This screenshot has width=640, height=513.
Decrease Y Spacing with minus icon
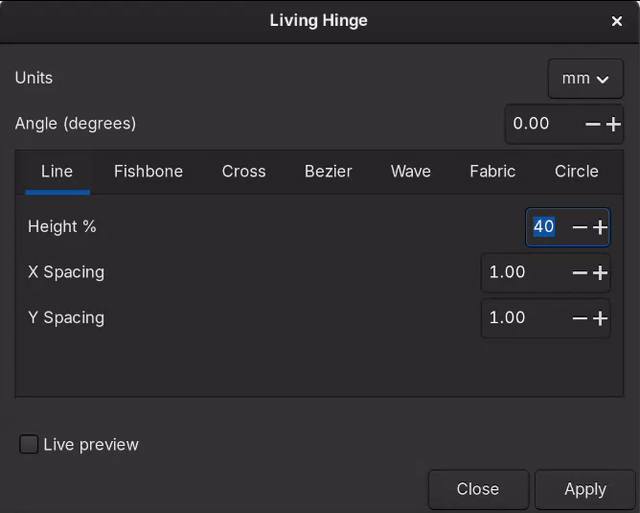pyautogui.click(x=580, y=319)
